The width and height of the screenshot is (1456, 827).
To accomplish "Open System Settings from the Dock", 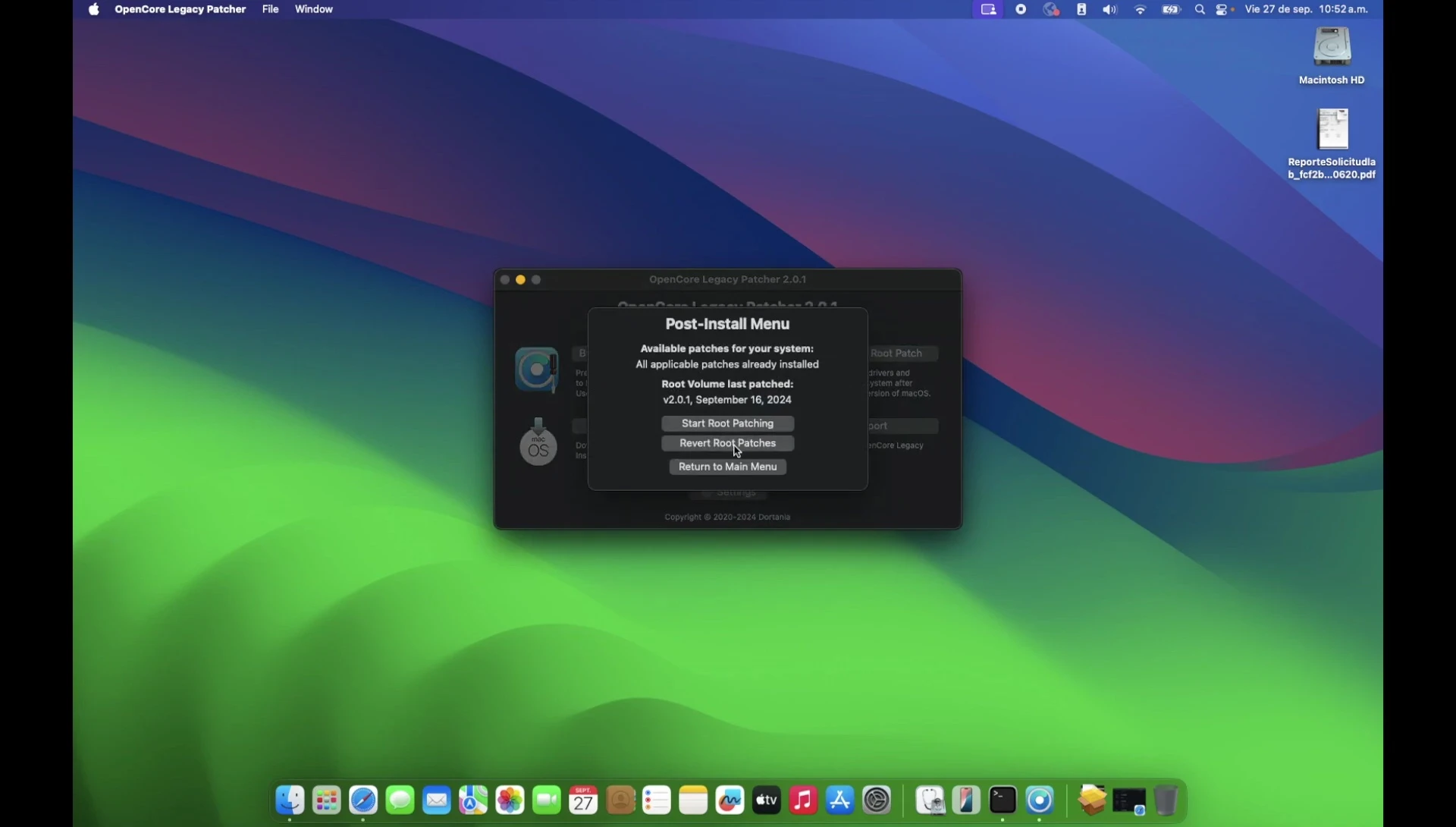I will pos(877,800).
